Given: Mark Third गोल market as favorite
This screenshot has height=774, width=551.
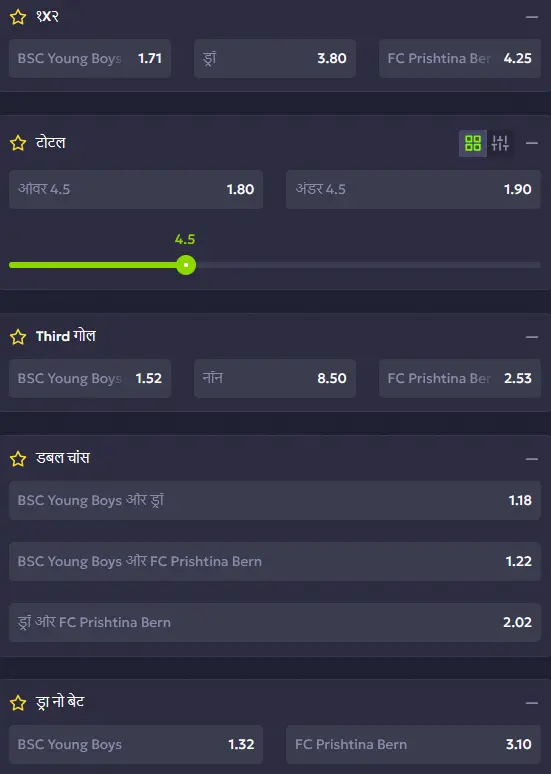Looking at the screenshot, I should (x=18, y=337).
